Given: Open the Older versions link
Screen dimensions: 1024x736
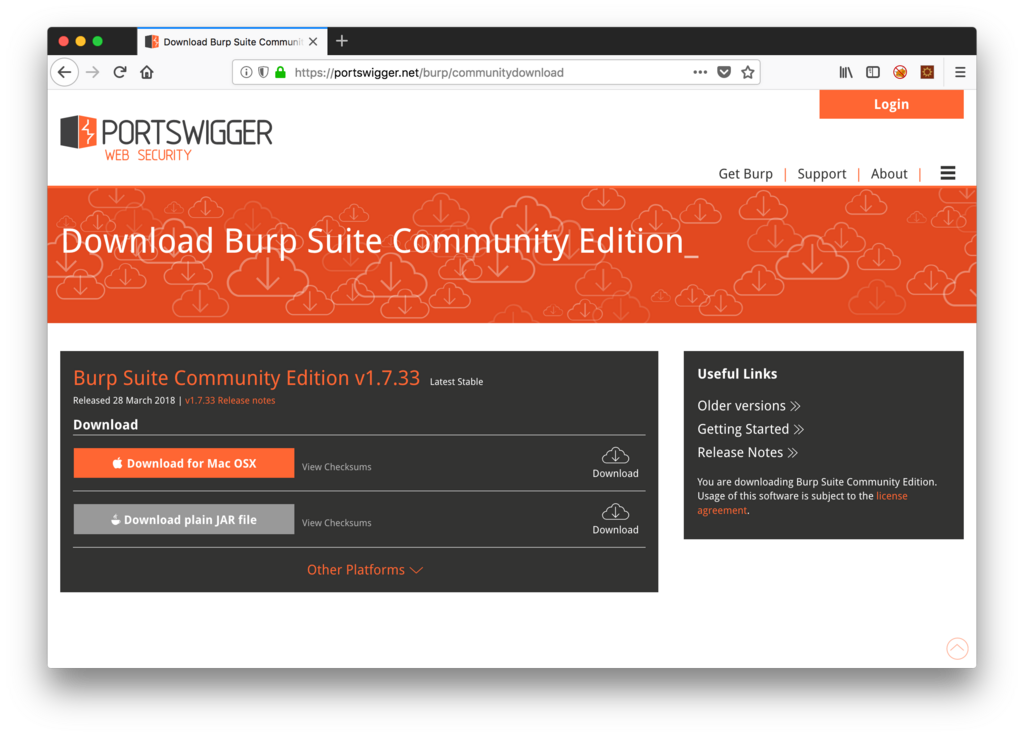Looking at the screenshot, I should pos(748,406).
